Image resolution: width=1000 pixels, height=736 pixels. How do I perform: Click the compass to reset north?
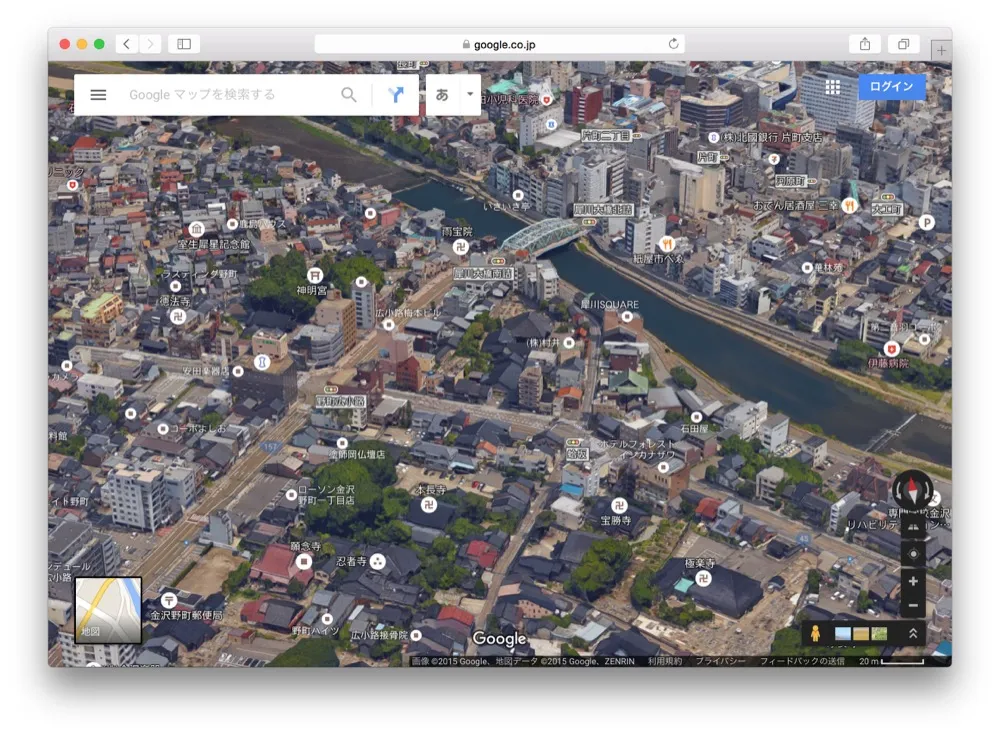point(912,490)
